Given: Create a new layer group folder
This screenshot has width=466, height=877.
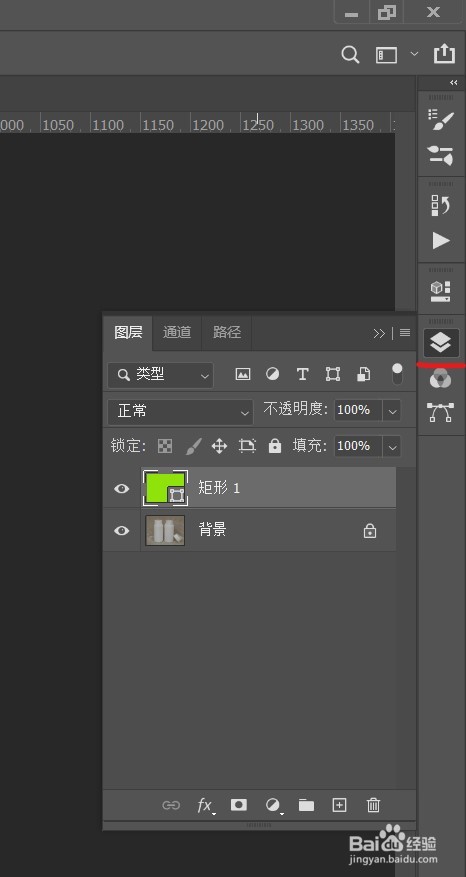Looking at the screenshot, I should 306,805.
